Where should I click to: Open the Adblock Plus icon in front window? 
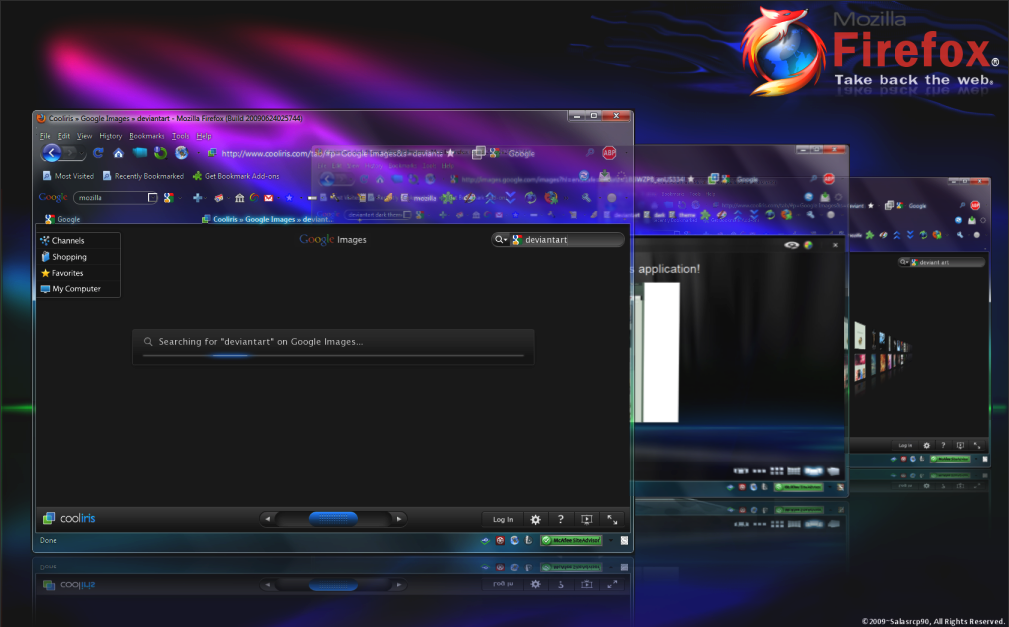point(609,153)
